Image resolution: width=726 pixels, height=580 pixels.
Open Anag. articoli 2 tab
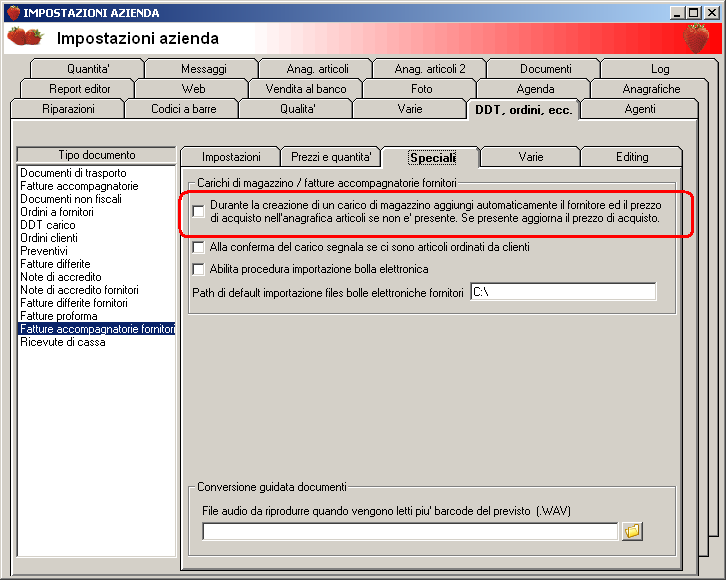[x=430, y=69]
